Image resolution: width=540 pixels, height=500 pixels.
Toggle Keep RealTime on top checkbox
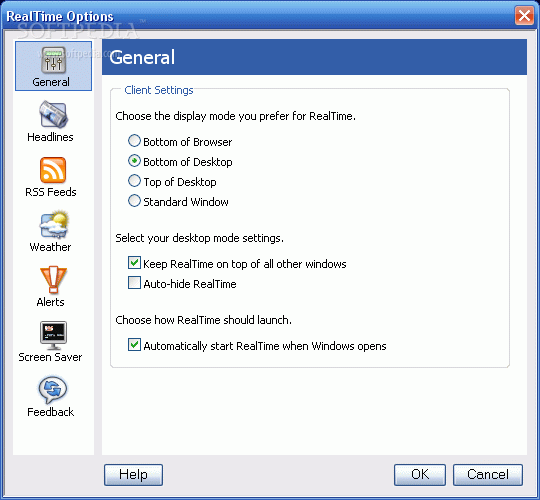click(x=134, y=263)
